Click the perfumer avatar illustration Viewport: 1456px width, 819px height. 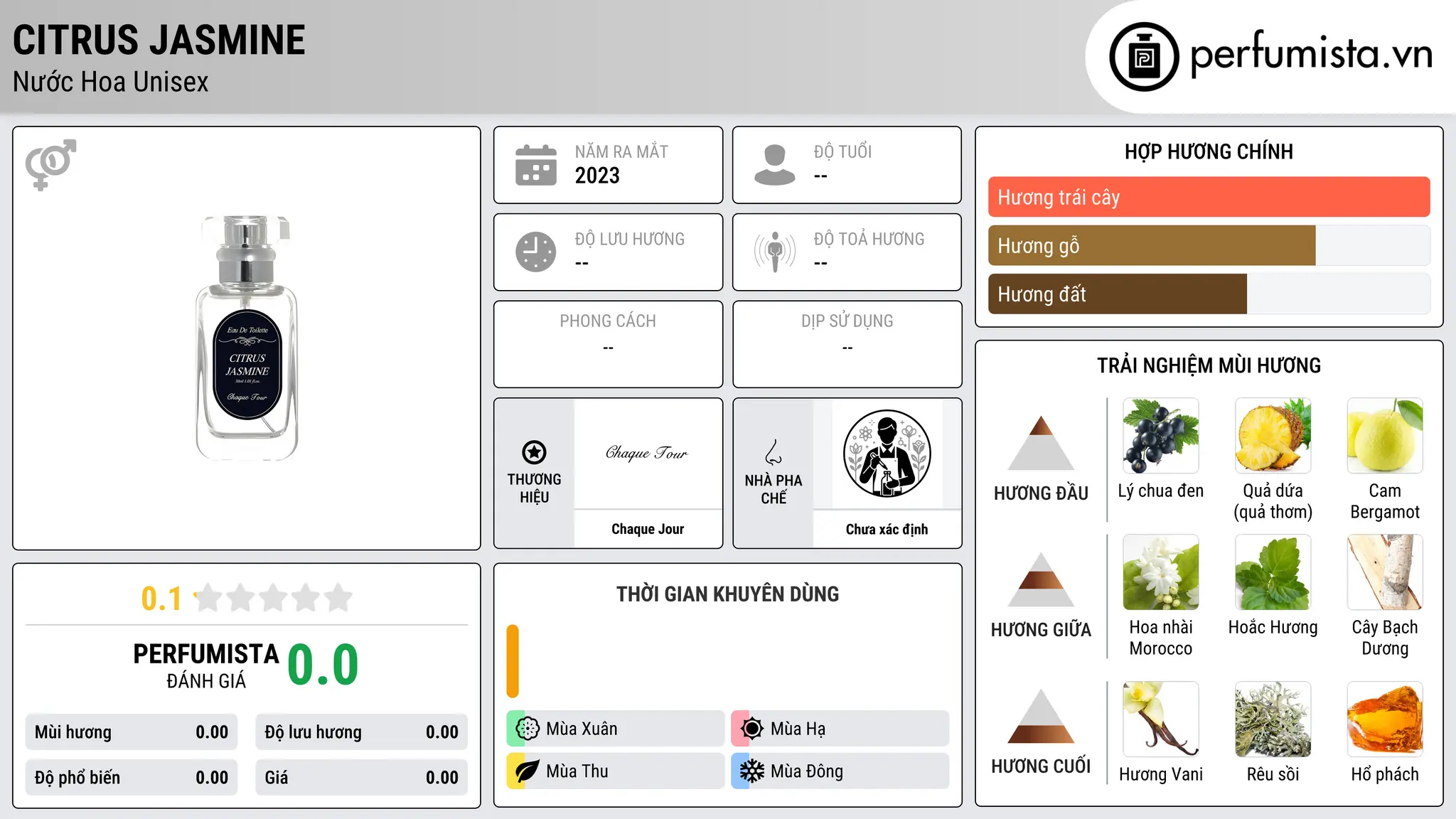(x=887, y=454)
